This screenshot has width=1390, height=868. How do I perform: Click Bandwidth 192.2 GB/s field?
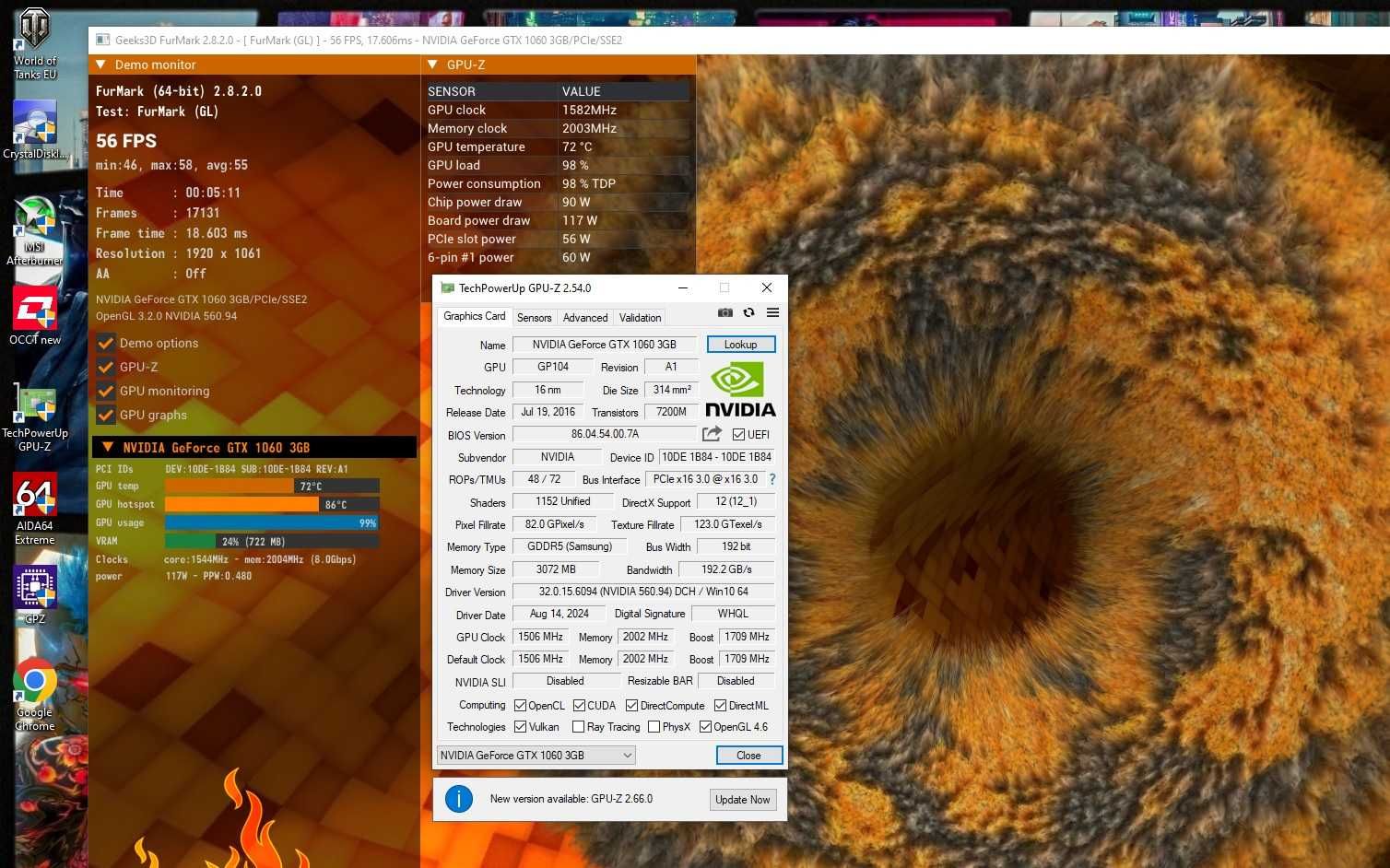point(726,569)
